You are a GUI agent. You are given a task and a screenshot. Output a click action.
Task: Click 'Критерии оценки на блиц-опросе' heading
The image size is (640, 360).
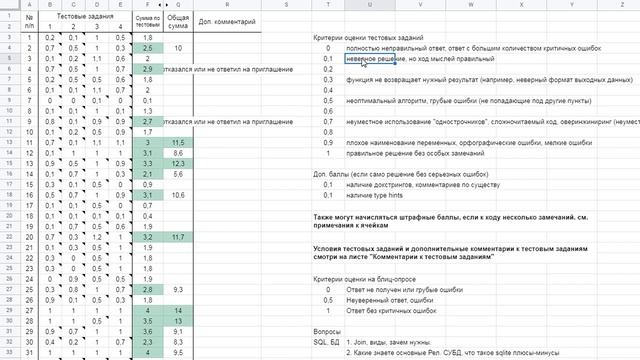coord(364,279)
